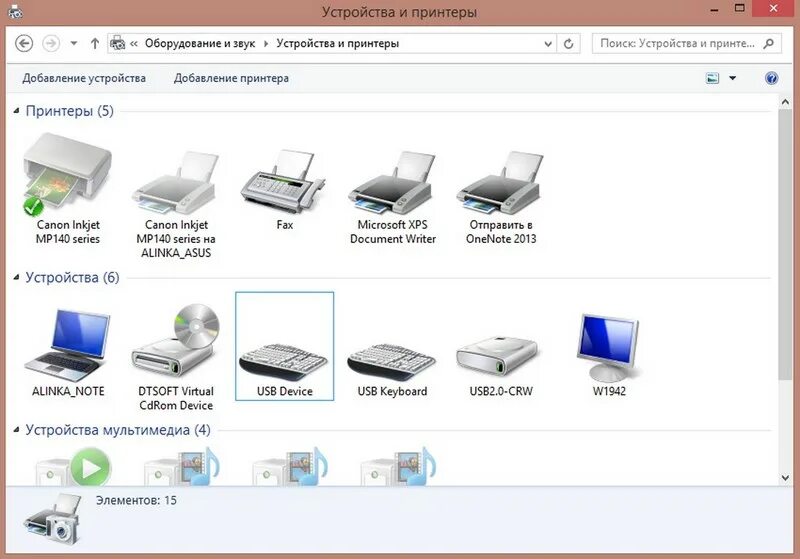
Task: Collapse the Устройства мультимедиа (4) group
Action: (x=16, y=429)
